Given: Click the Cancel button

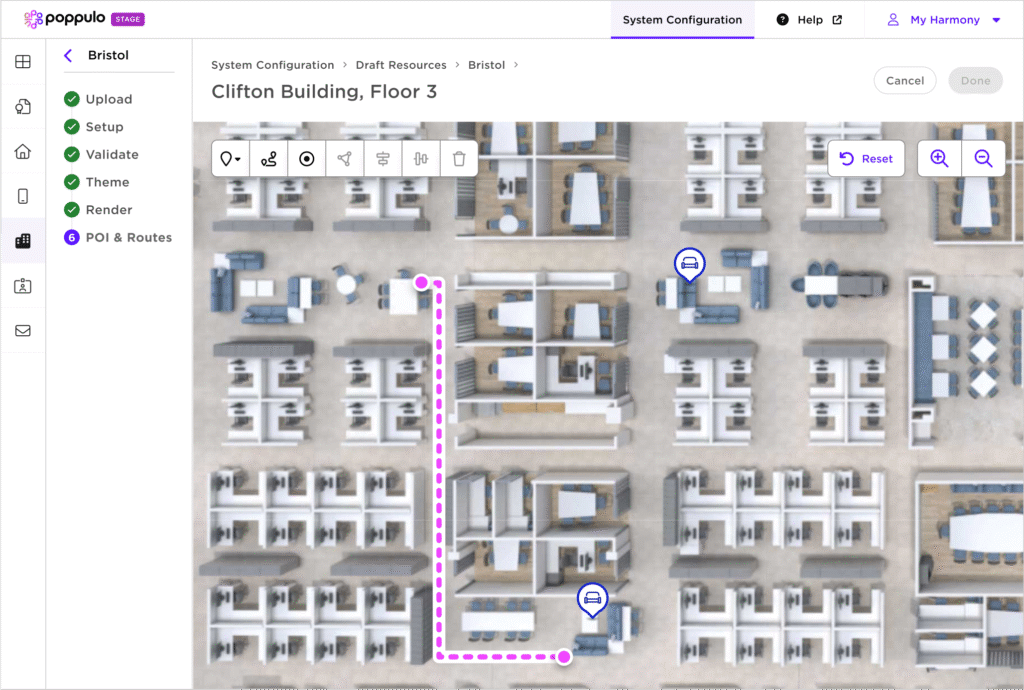Looking at the screenshot, I should [904, 81].
